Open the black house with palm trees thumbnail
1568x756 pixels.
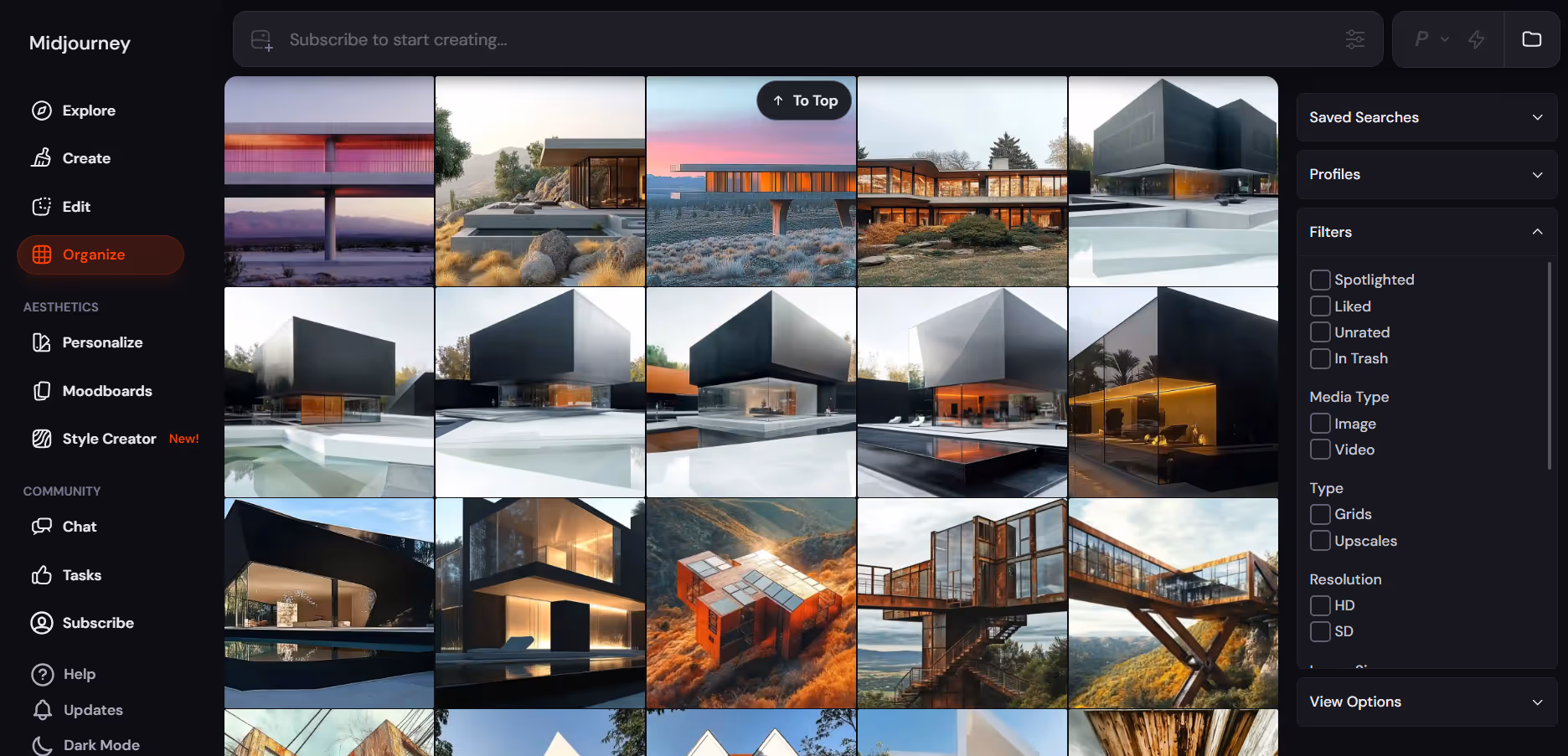click(x=1173, y=393)
